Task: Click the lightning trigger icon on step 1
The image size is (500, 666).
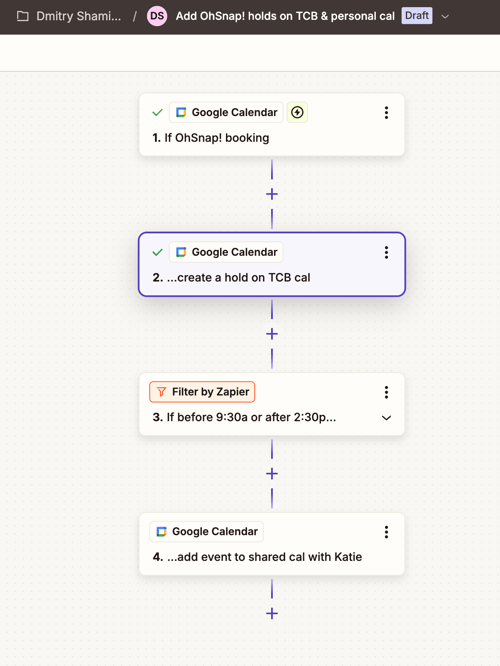Action: [x=297, y=113]
